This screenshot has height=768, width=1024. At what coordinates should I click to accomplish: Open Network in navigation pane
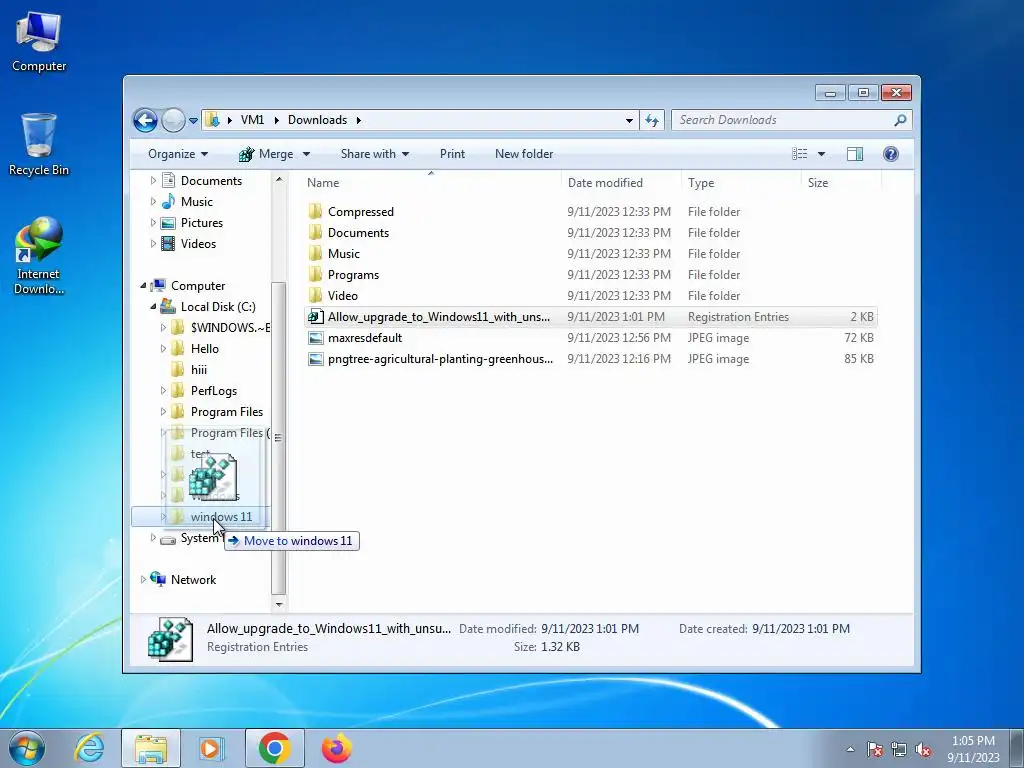coord(184,579)
